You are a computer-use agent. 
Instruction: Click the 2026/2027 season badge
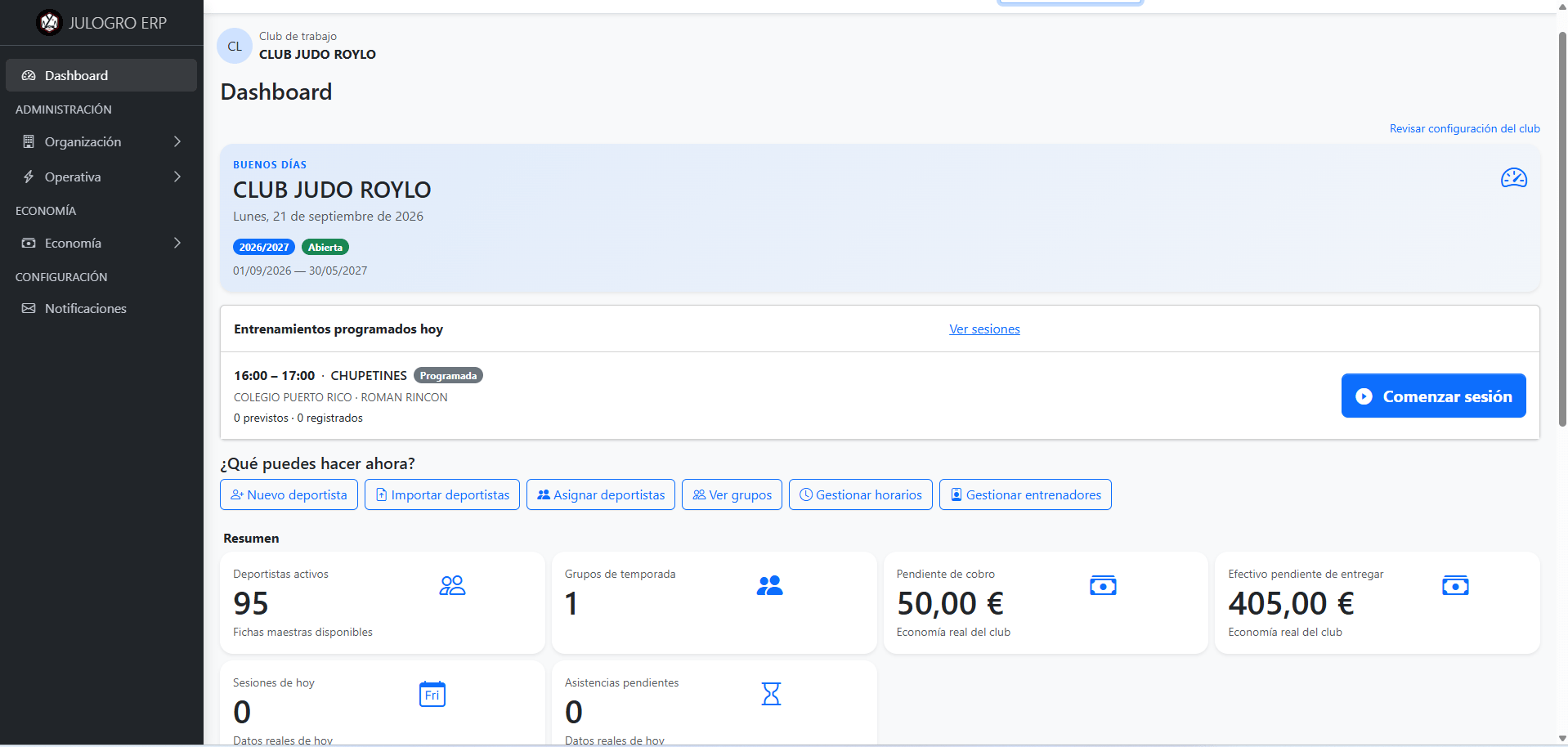point(264,247)
